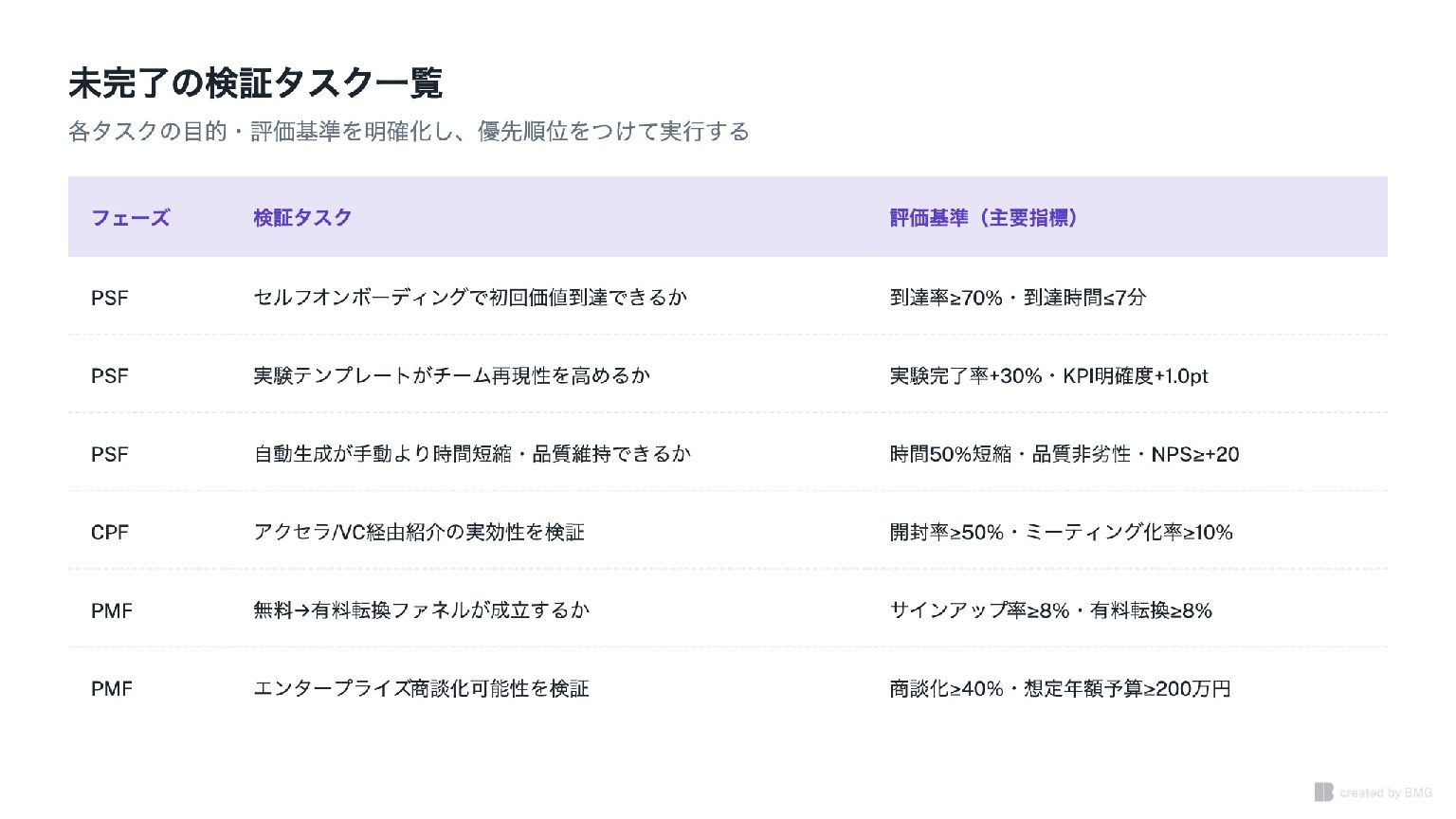Click the 時間50%短縮 criteria cell
The image size is (1456, 819).
click(x=1064, y=454)
